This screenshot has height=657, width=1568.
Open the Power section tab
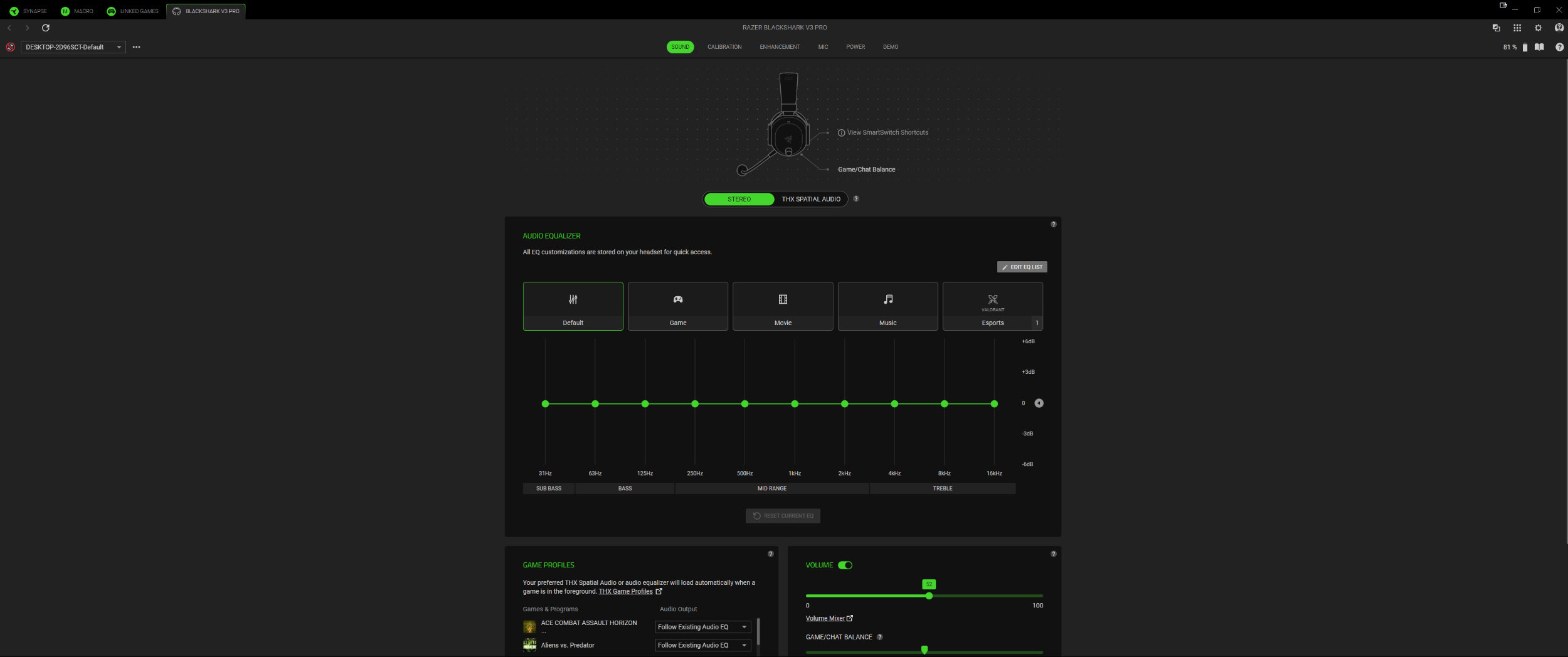(x=856, y=47)
